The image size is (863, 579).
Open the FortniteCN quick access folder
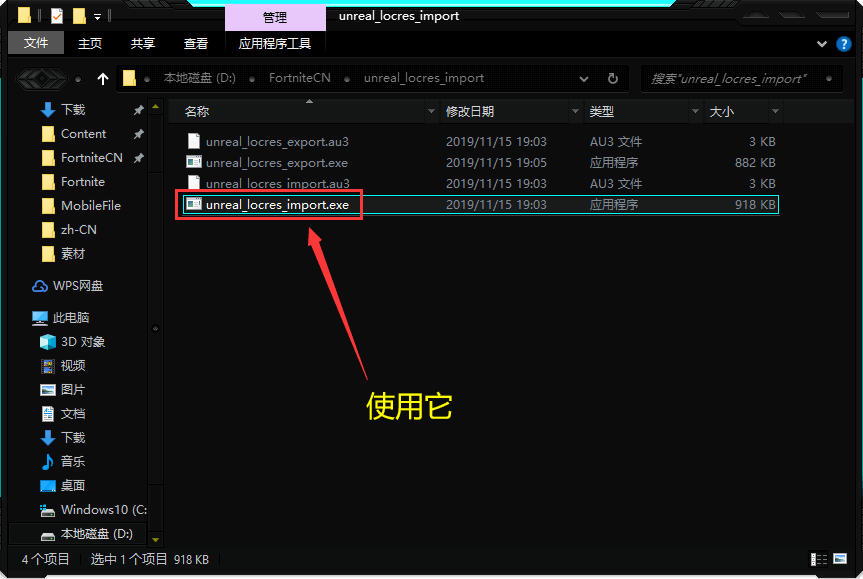[x=91, y=158]
